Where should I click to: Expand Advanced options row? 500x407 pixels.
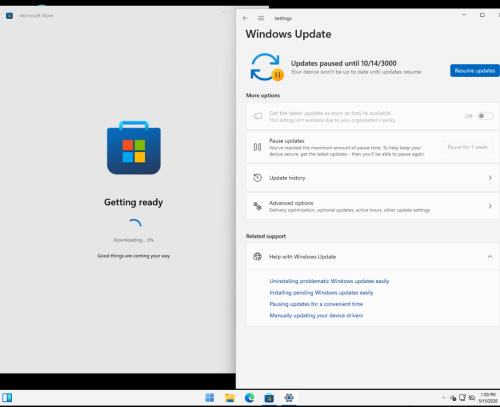373,206
